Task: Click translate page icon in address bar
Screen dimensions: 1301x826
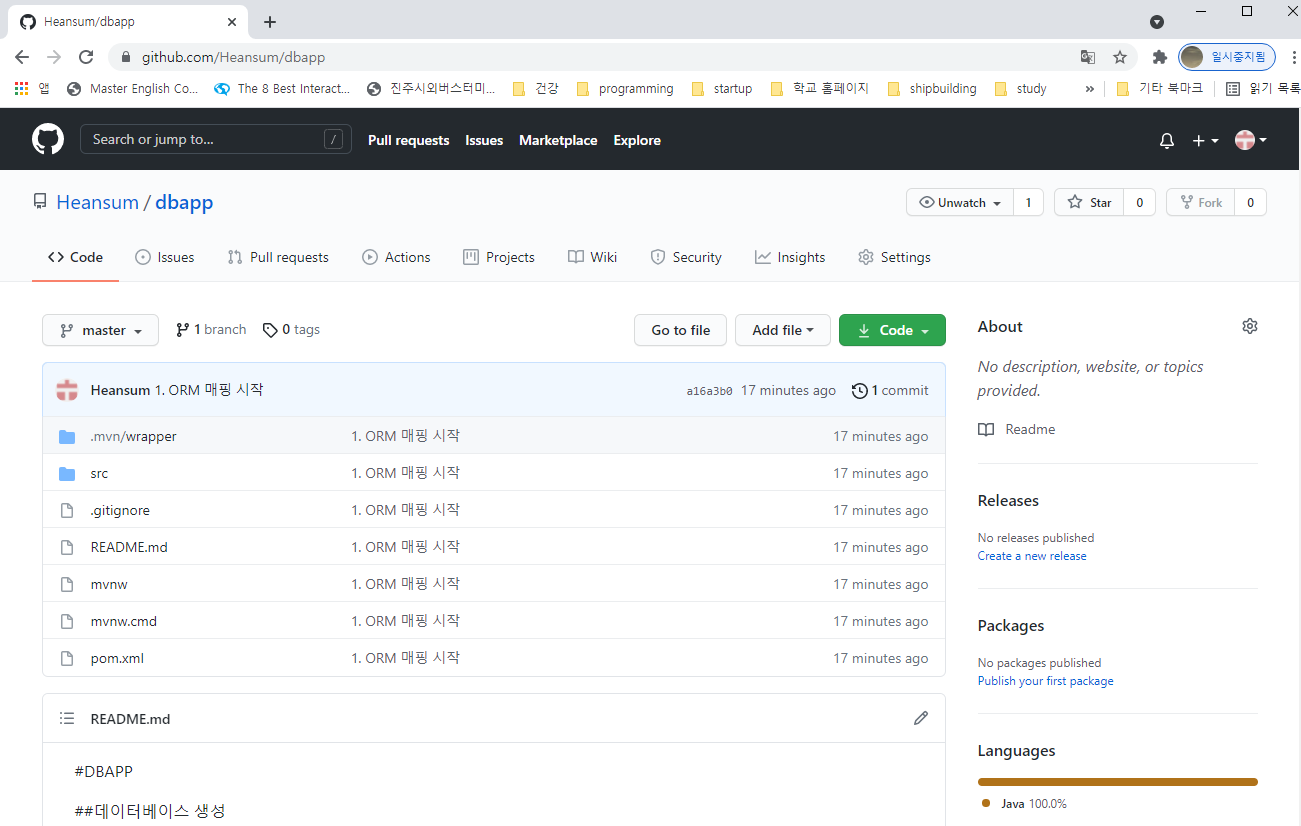Action: 1088,57
